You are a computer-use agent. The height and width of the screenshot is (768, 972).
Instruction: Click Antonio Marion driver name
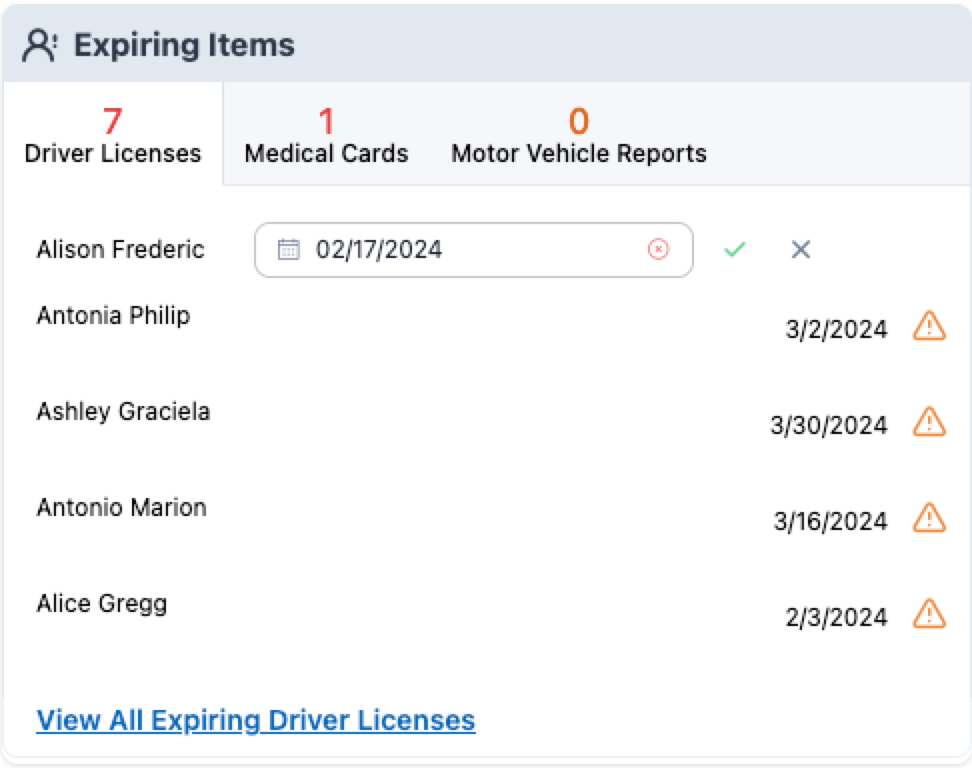click(122, 508)
